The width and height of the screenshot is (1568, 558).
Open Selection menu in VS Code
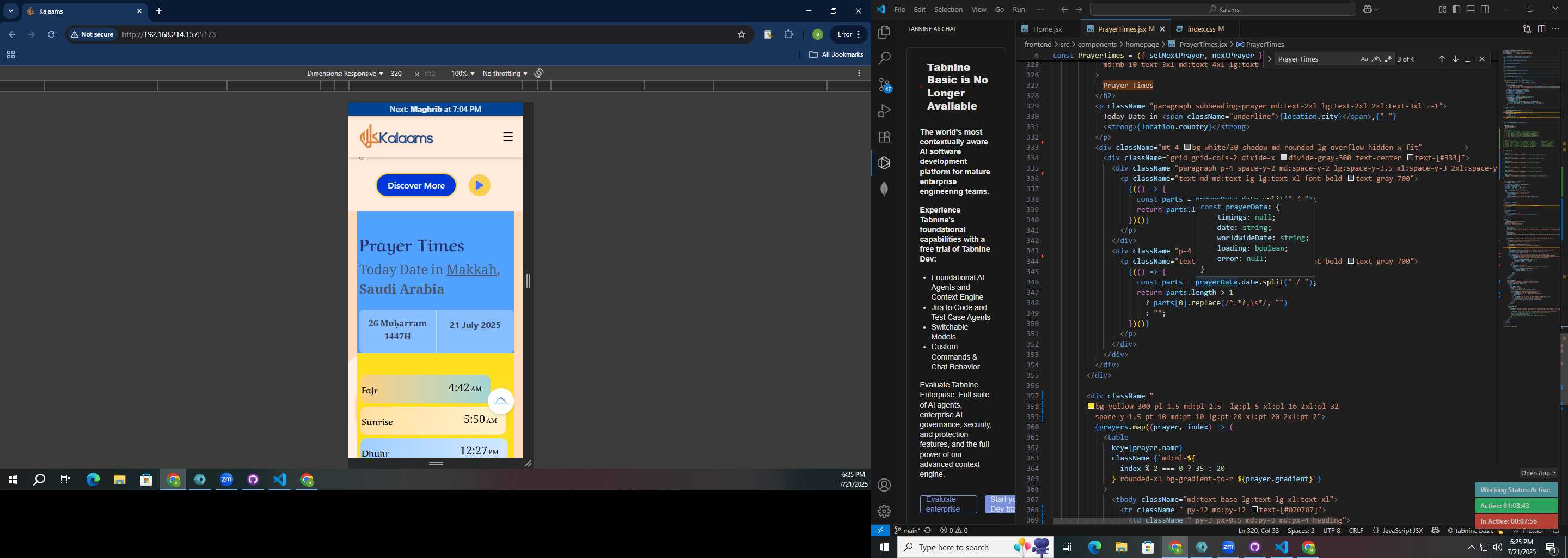pos(948,10)
